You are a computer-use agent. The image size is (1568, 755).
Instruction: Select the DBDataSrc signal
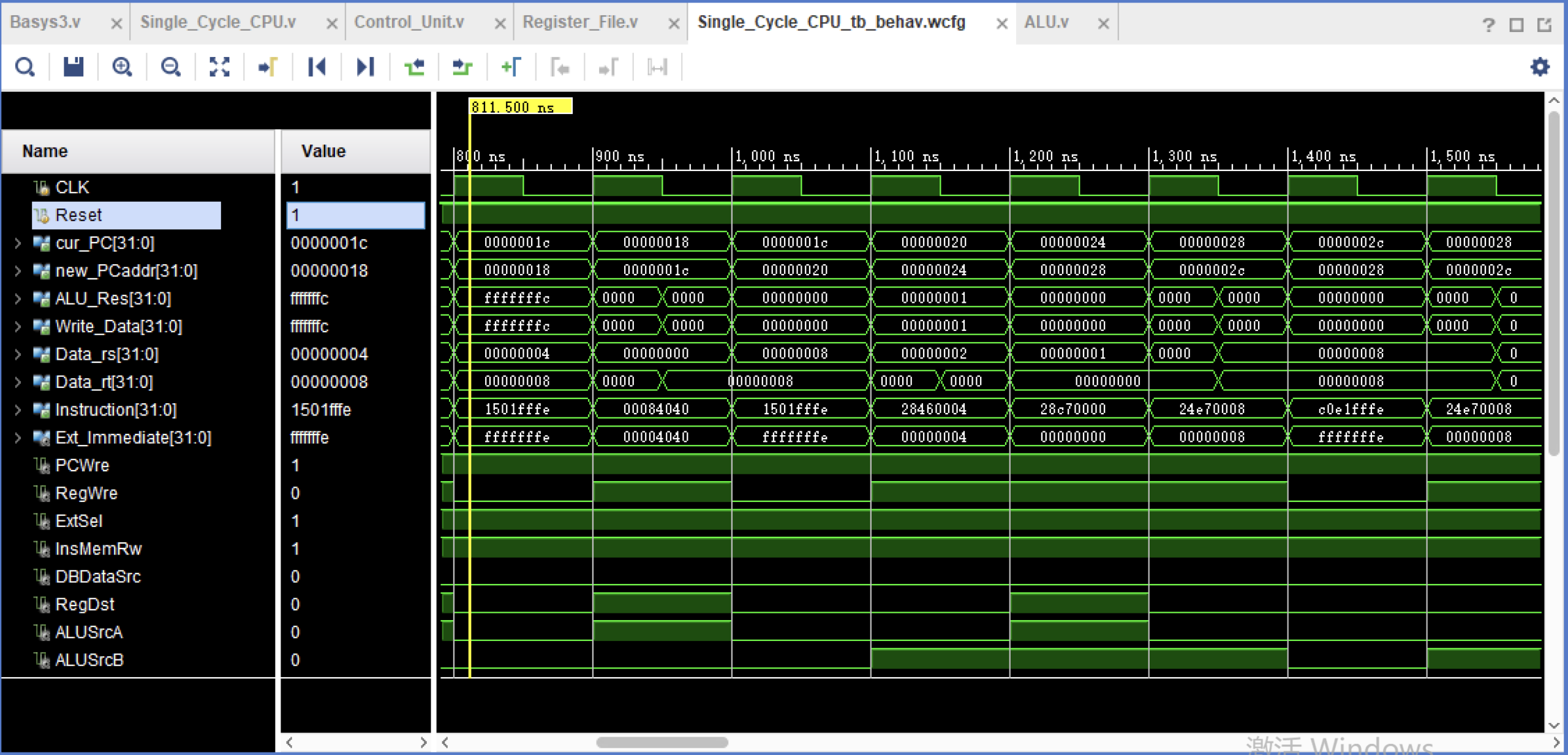point(98,577)
